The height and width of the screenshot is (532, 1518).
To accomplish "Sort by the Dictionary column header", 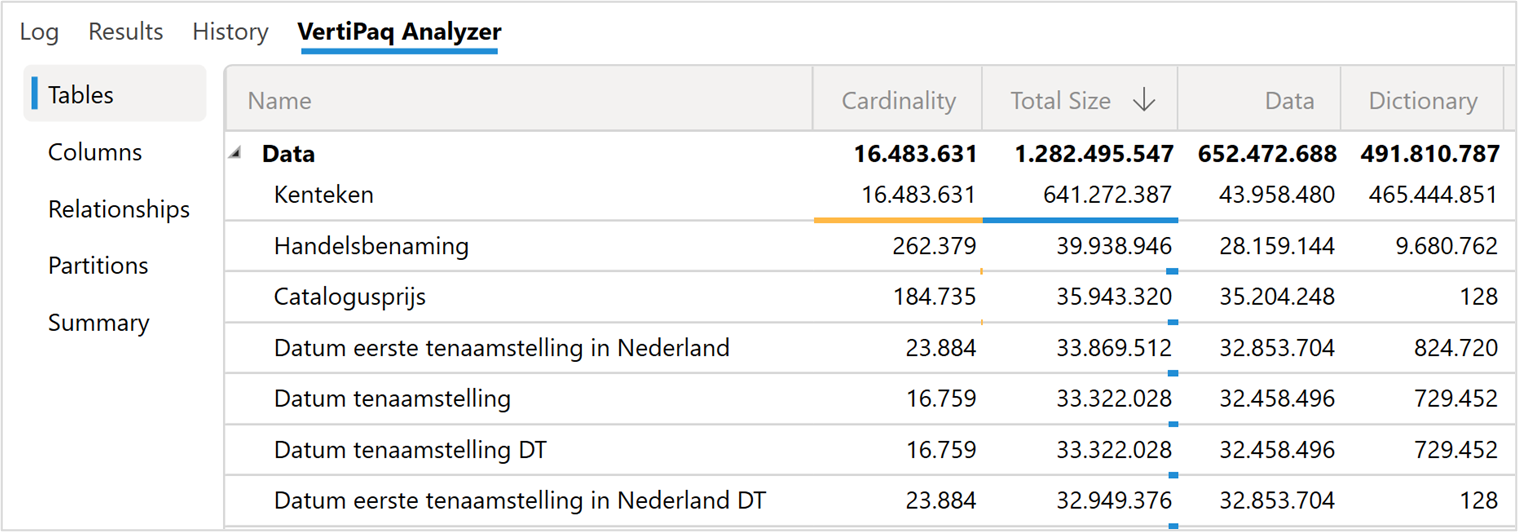I will coord(1422,100).
